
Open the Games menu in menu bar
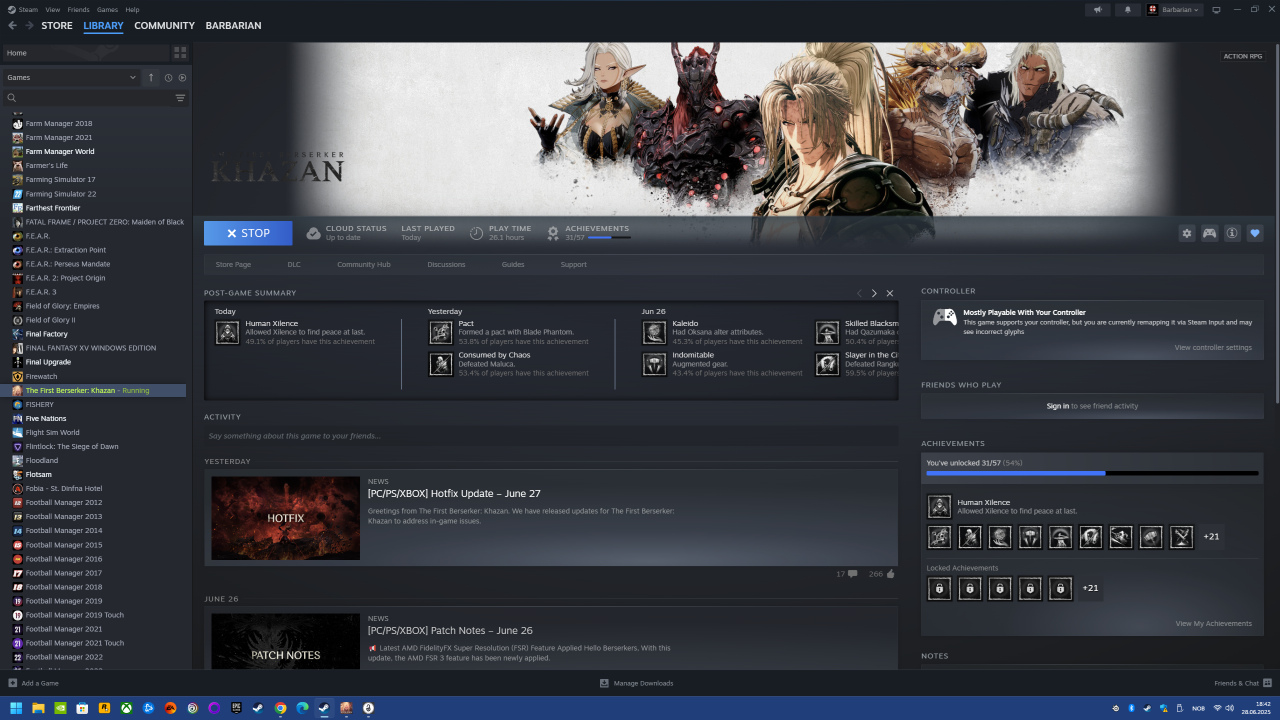coord(106,9)
